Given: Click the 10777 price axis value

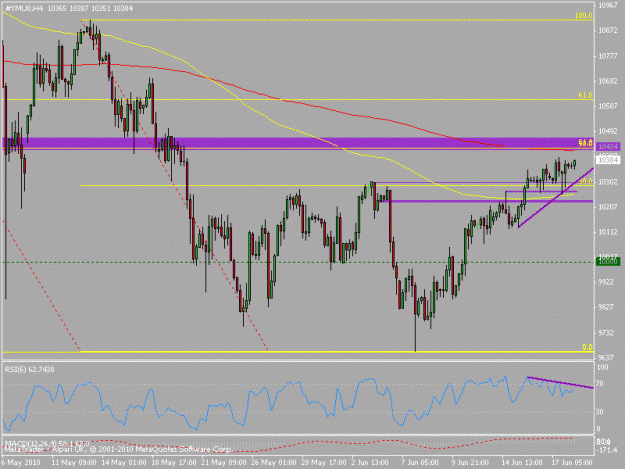Looking at the screenshot, I should click(608, 56).
